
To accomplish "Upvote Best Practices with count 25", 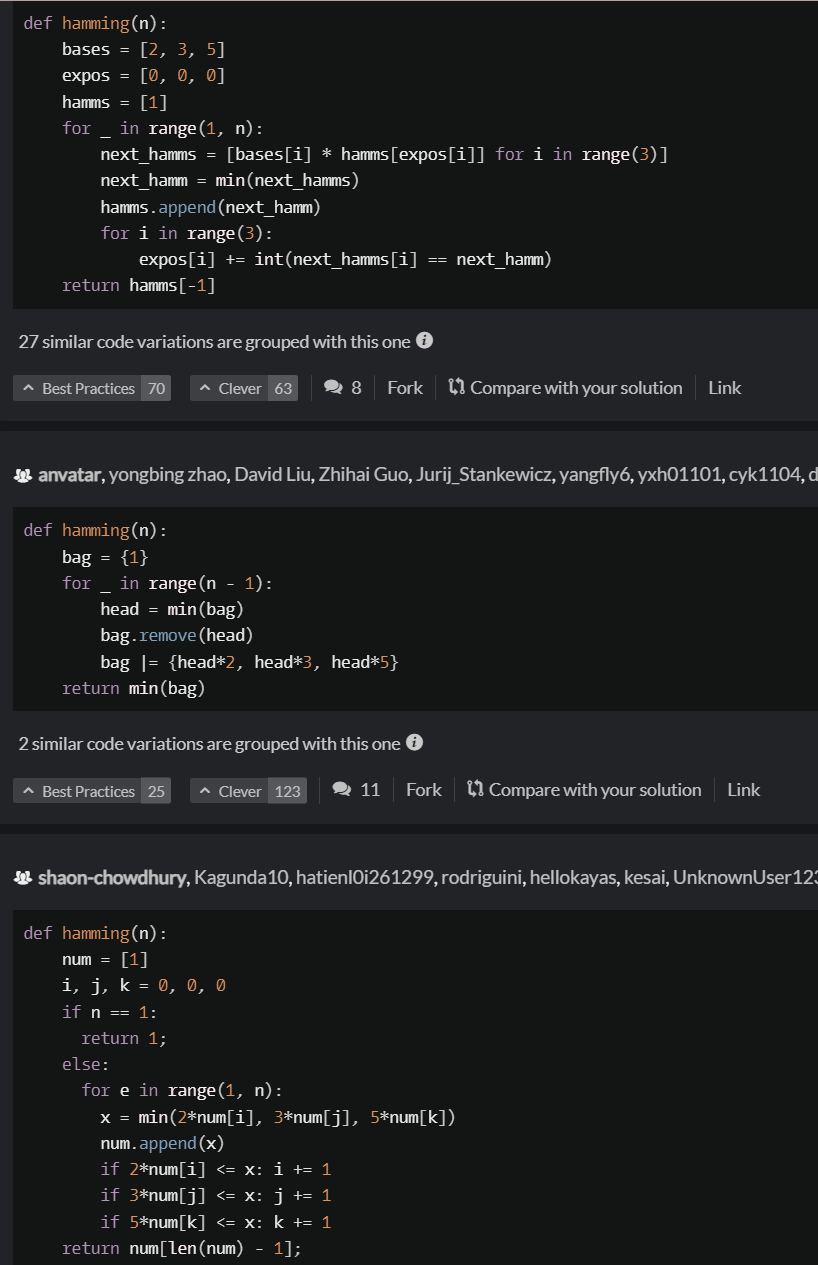I will click(x=92, y=791).
